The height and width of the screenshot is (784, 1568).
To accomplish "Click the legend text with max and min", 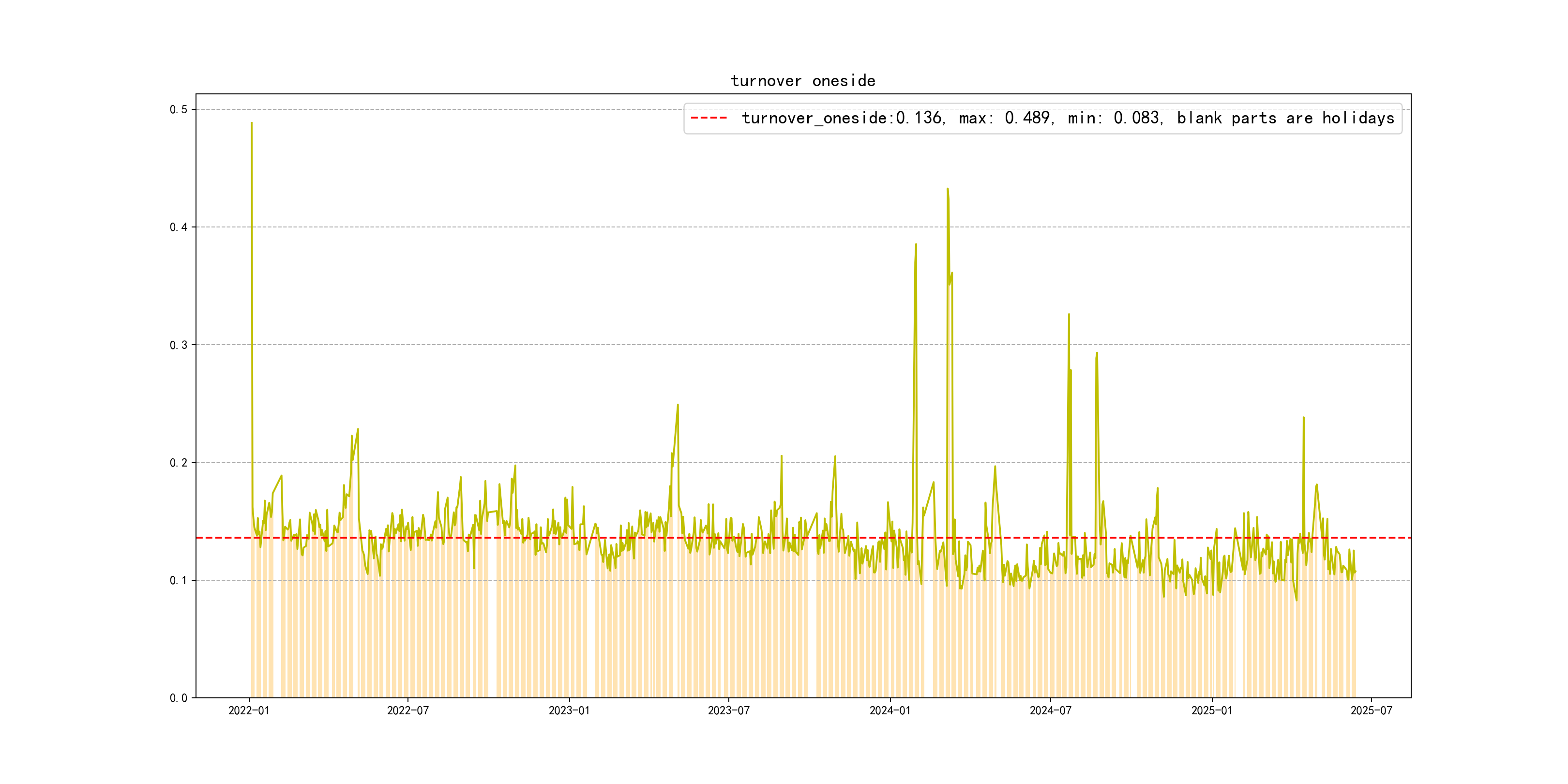I will coord(1067,118).
